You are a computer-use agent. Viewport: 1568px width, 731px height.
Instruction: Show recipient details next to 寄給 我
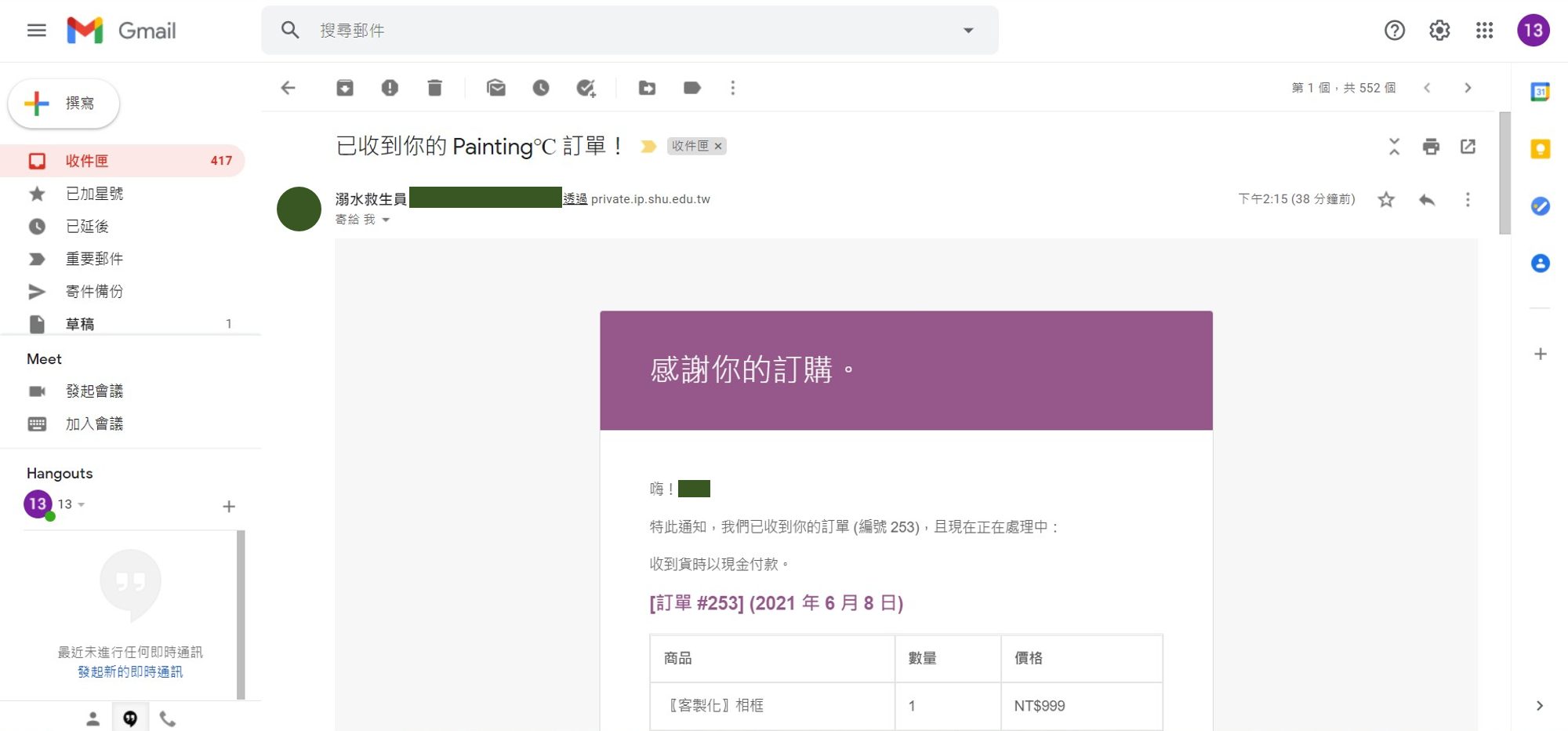click(386, 220)
